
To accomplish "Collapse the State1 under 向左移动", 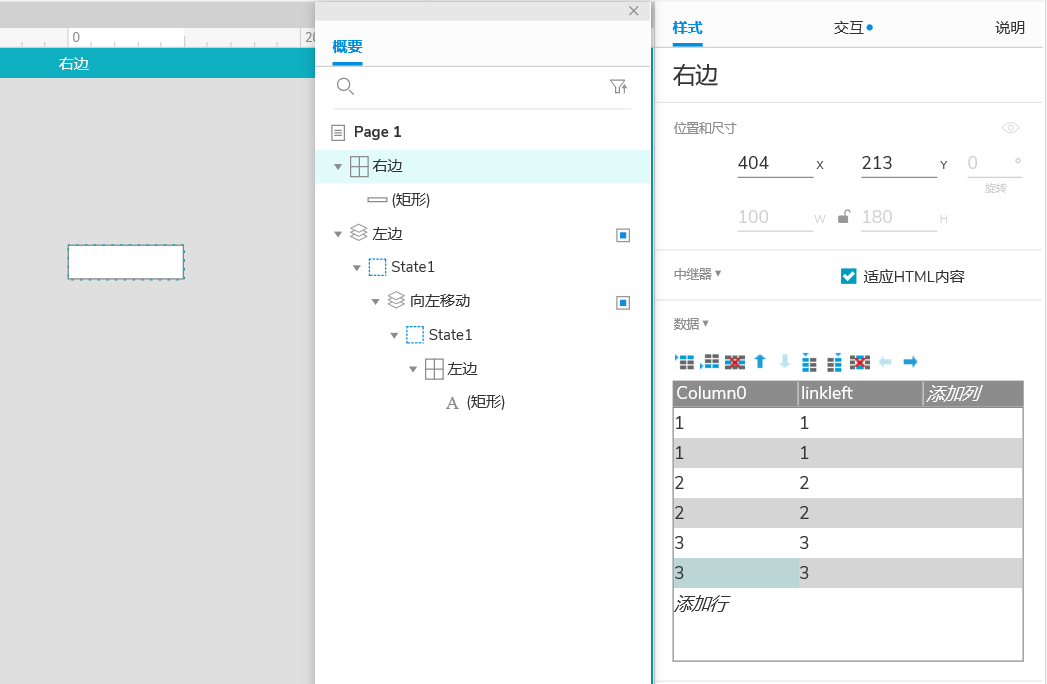I will 394,335.
